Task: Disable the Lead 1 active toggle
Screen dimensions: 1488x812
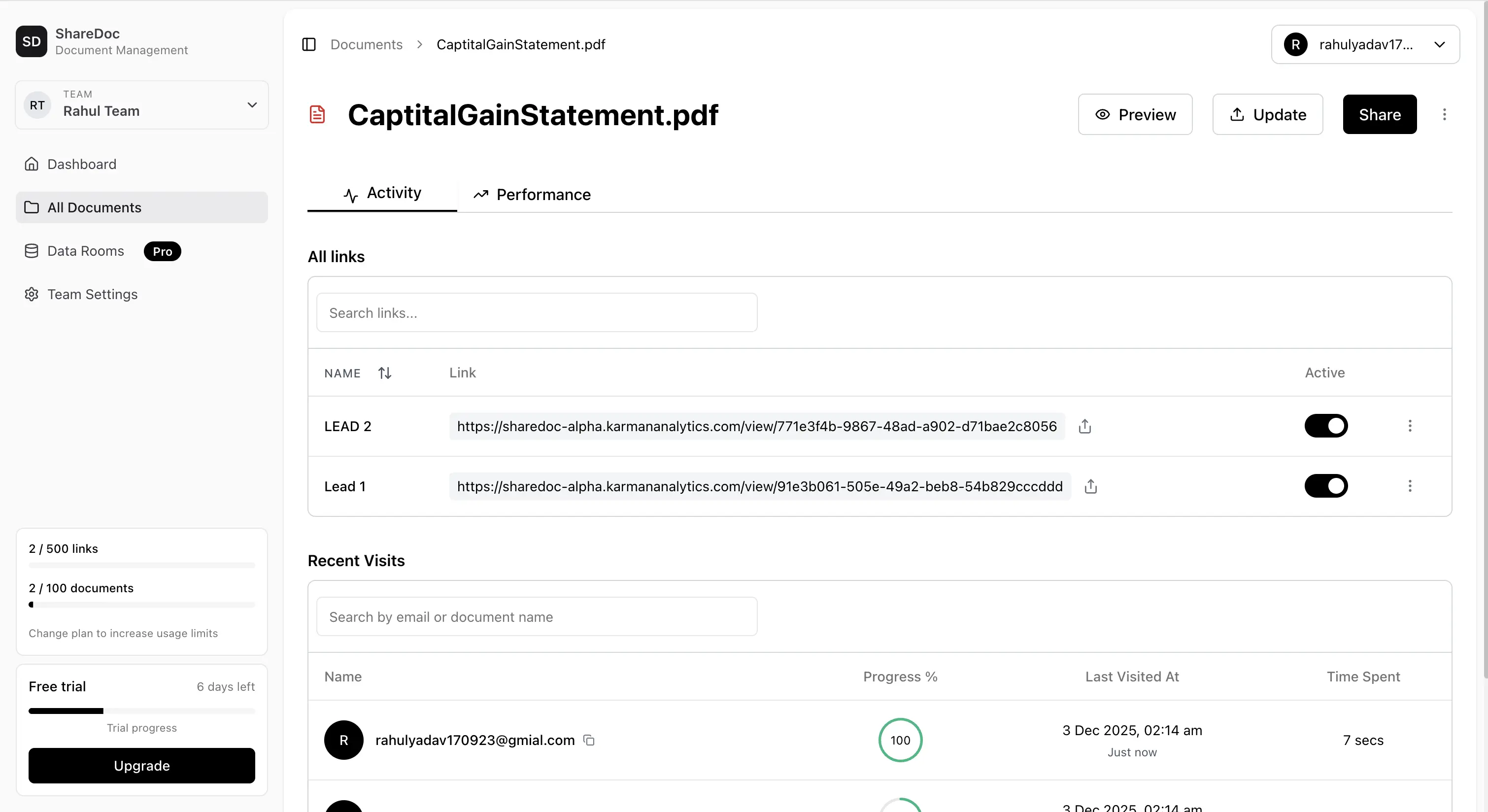Action: [x=1326, y=486]
